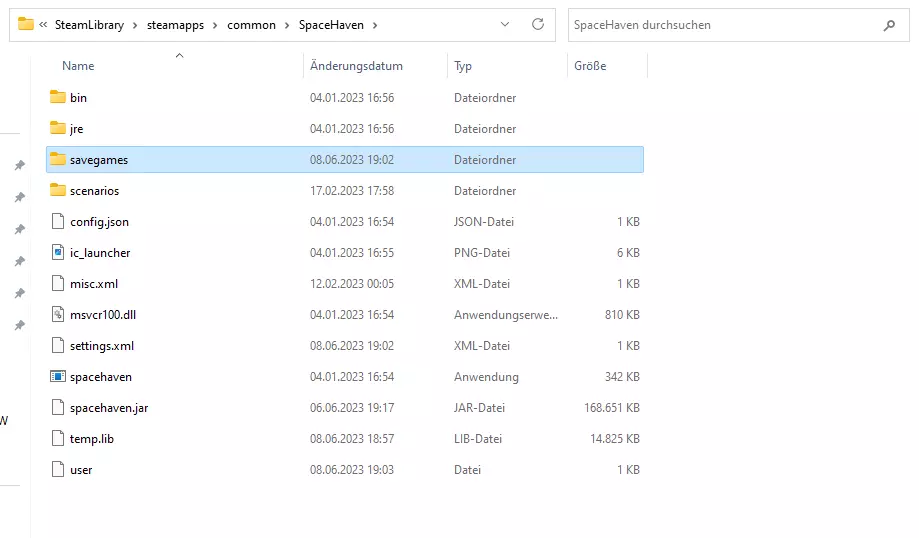Expand the chevron after SteamLibrary breadcrumb
The width and height of the screenshot is (919, 538).
[x=135, y=25]
